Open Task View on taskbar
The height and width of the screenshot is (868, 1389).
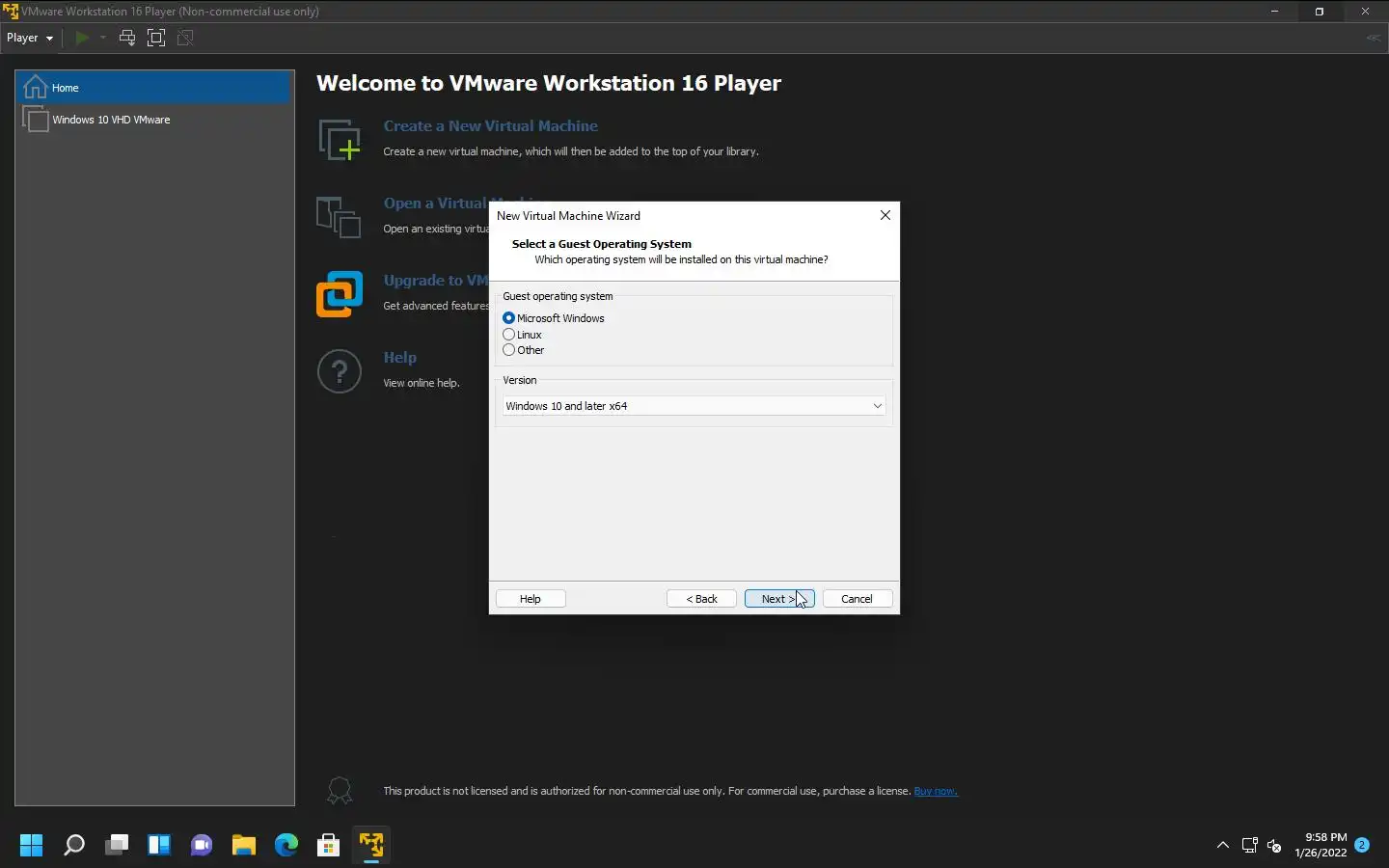[117, 846]
